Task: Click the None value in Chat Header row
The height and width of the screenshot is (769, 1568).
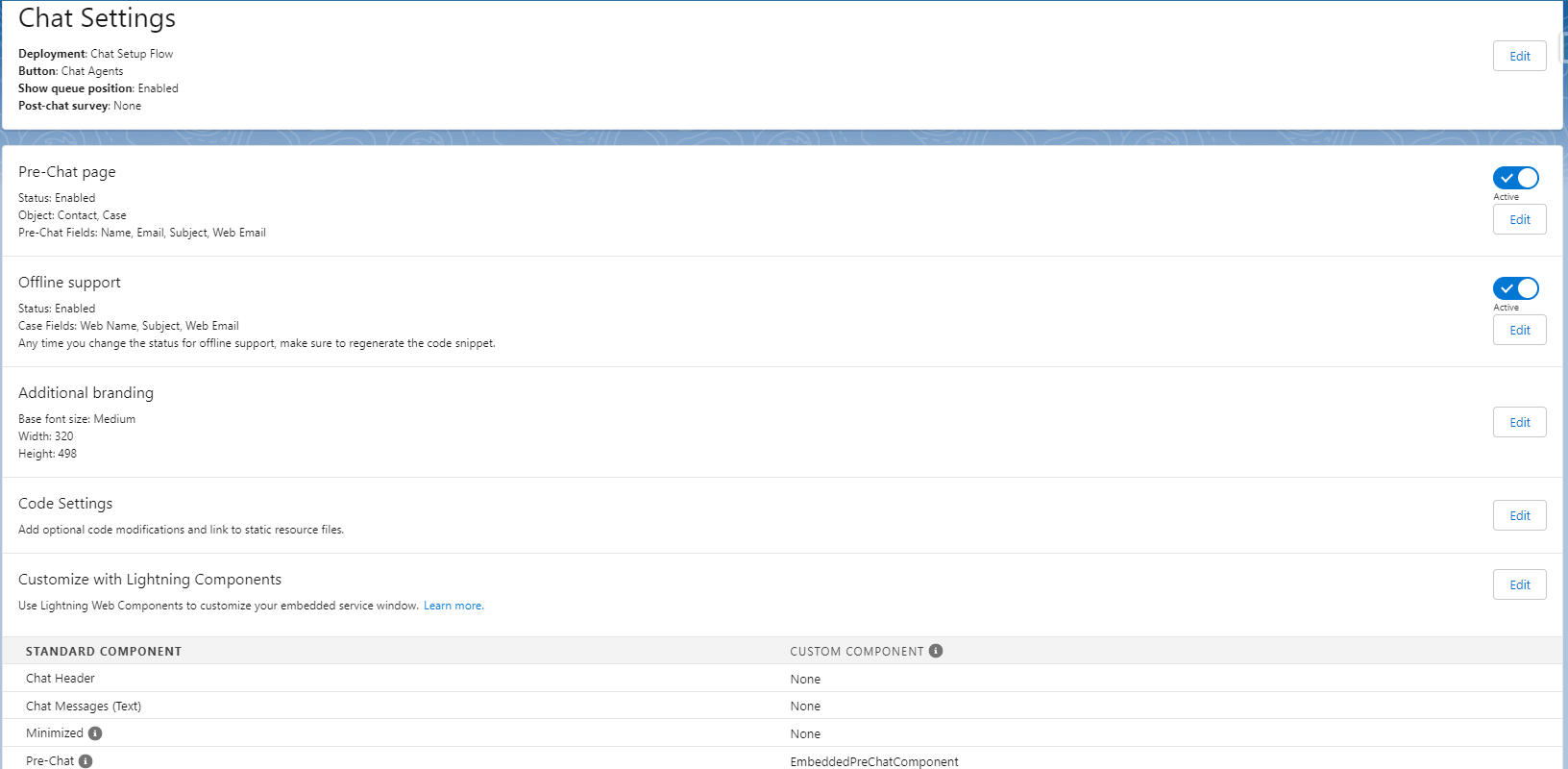Action: [x=805, y=680]
